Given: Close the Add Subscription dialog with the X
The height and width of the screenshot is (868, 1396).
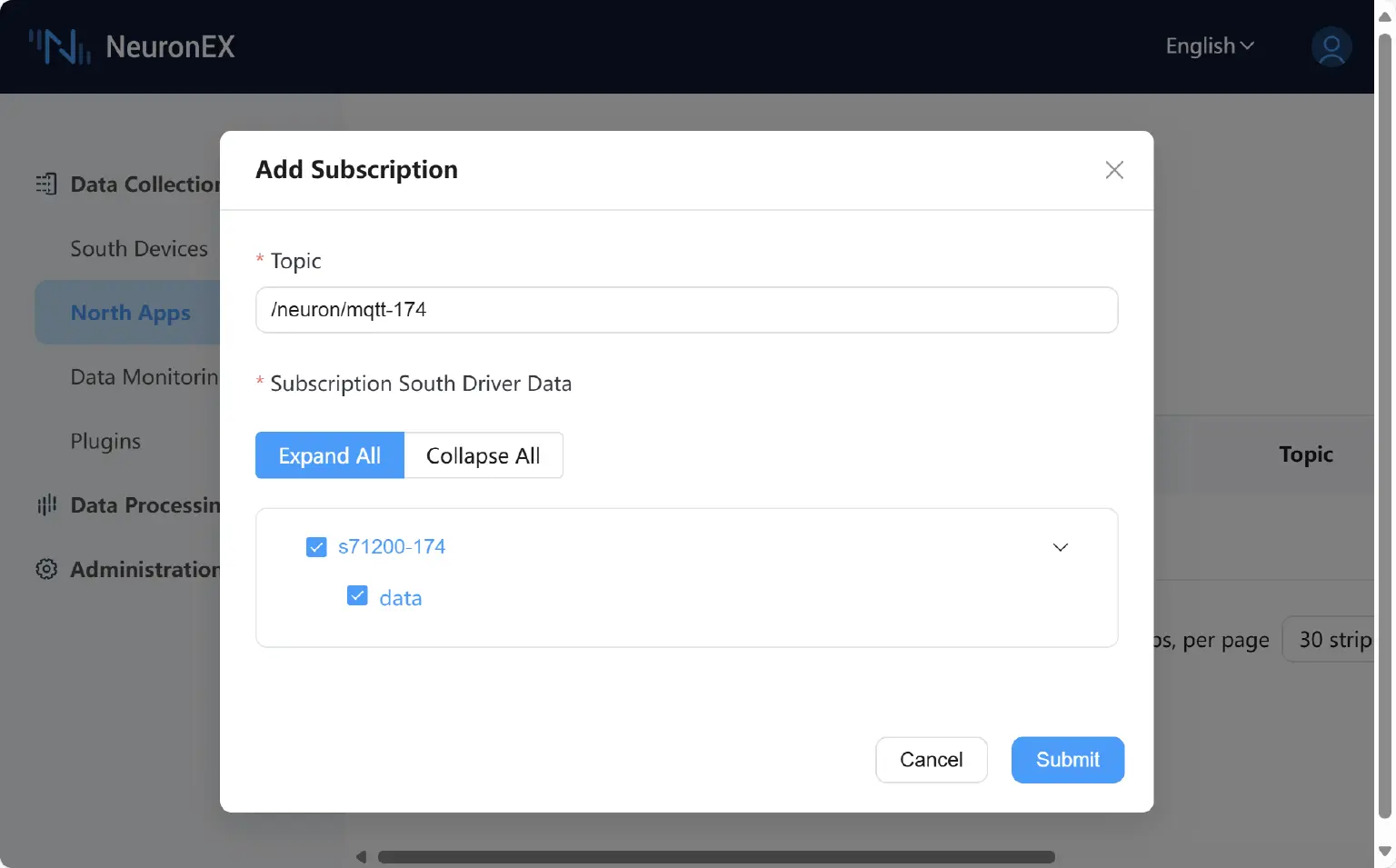Looking at the screenshot, I should click(x=1114, y=170).
